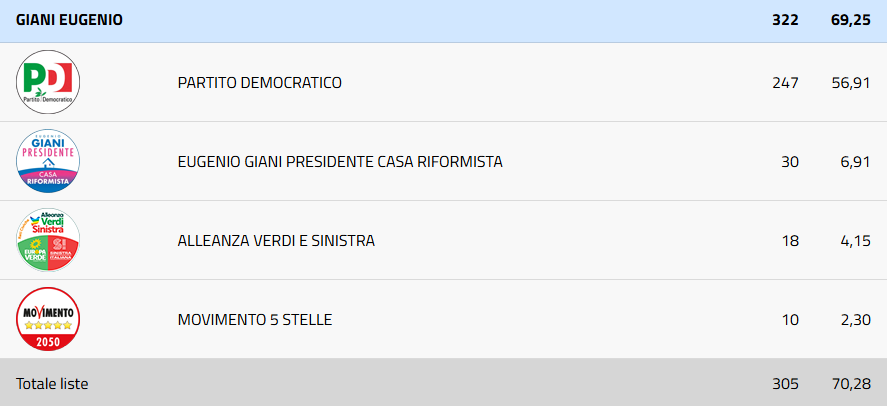887x406 pixels.
Task: Click Casa Riformista's 30 votes value
Action: [789, 161]
